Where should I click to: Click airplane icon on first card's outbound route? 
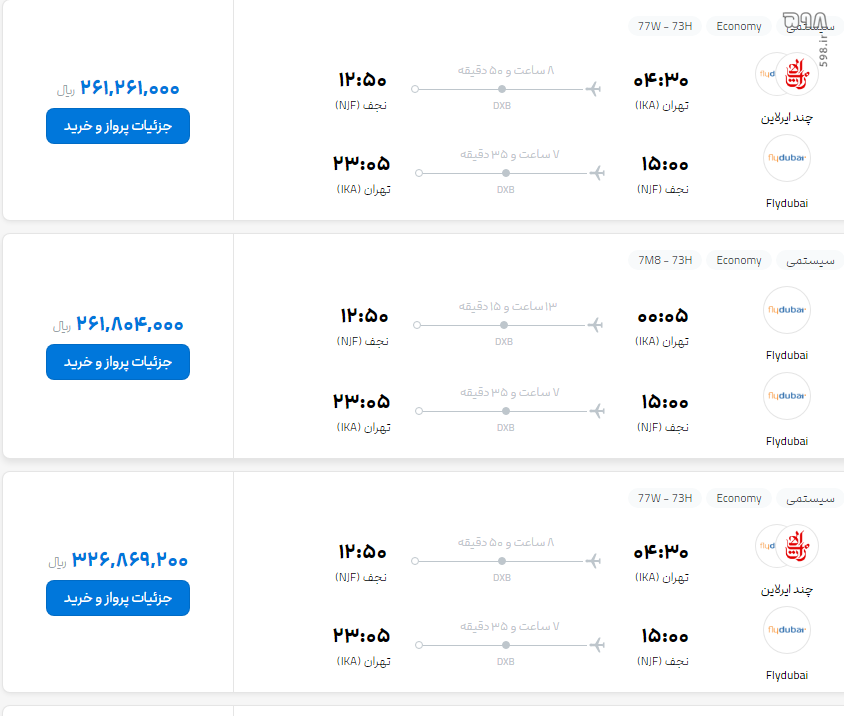(x=593, y=89)
